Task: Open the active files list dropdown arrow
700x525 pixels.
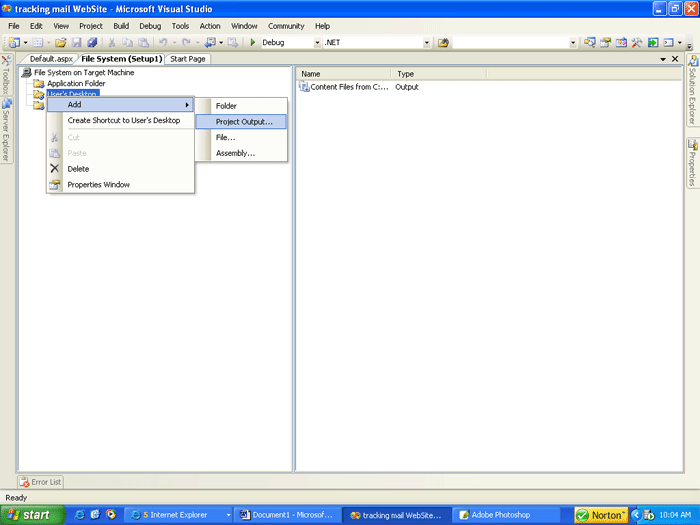Action: coord(663,59)
